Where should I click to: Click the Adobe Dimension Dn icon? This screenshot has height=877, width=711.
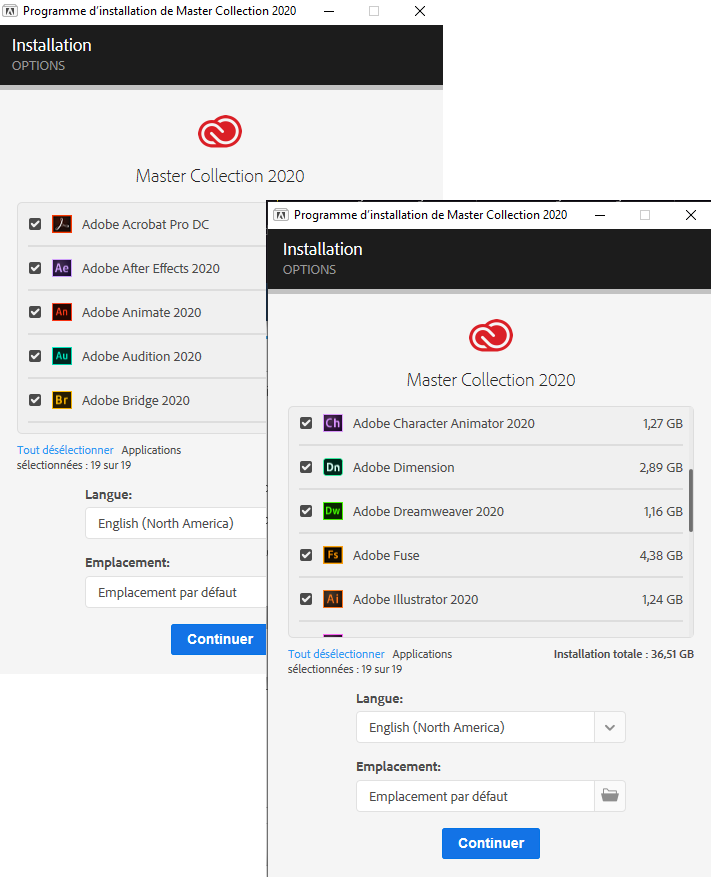pyautogui.click(x=333, y=467)
